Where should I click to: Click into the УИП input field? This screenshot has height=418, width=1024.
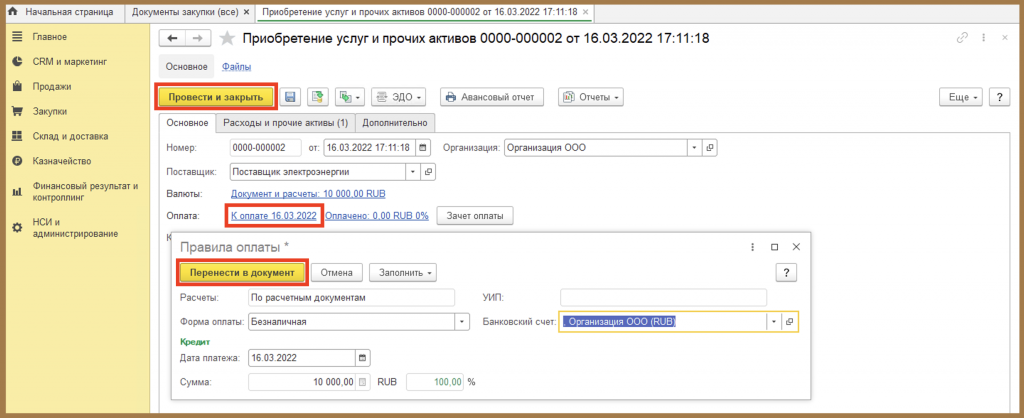663,298
